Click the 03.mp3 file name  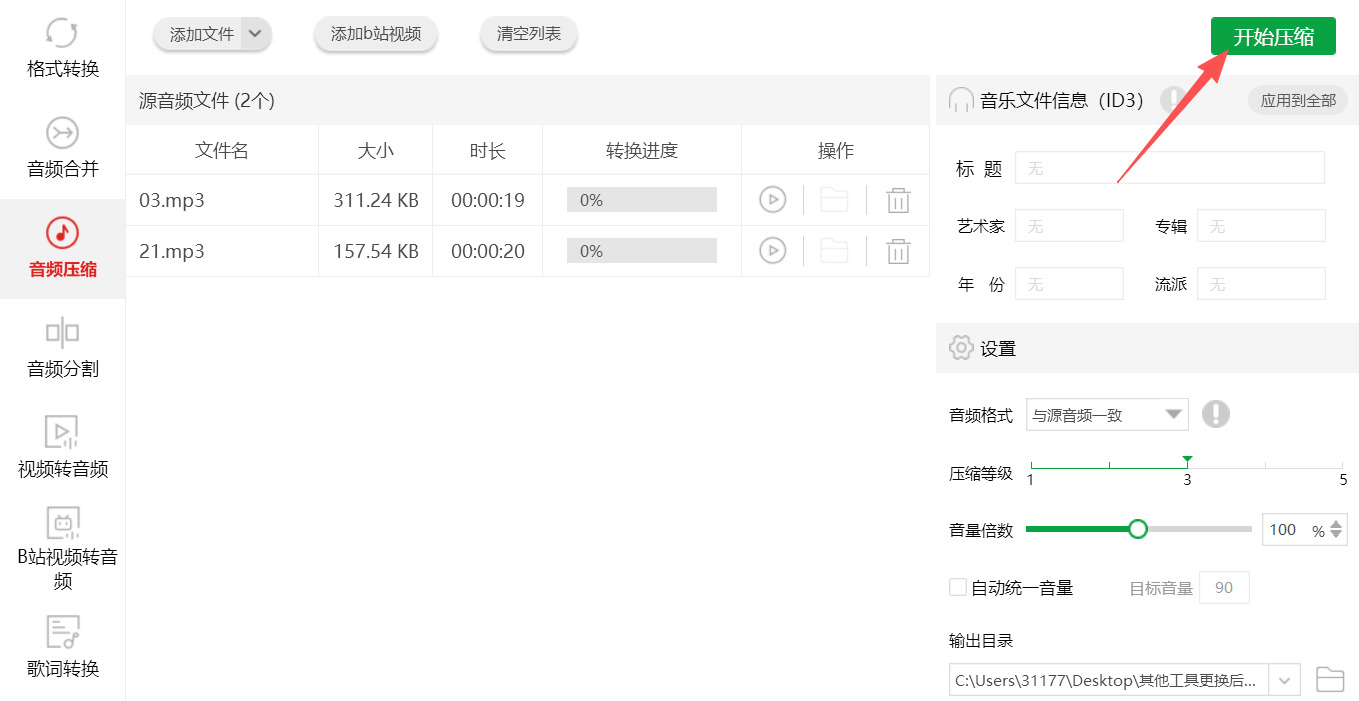pyautogui.click(x=172, y=200)
